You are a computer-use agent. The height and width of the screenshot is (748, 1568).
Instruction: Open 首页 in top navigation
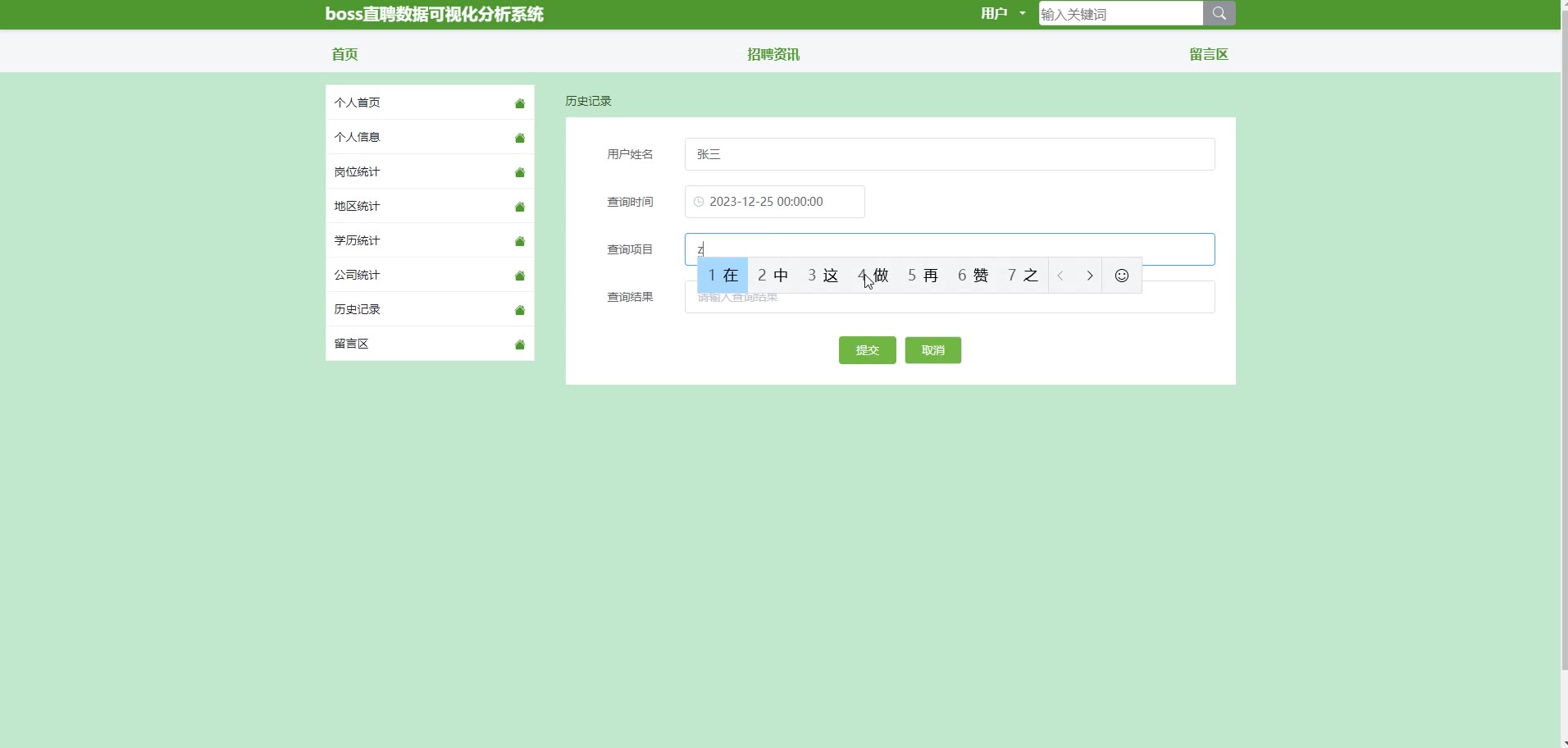click(344, 54)
